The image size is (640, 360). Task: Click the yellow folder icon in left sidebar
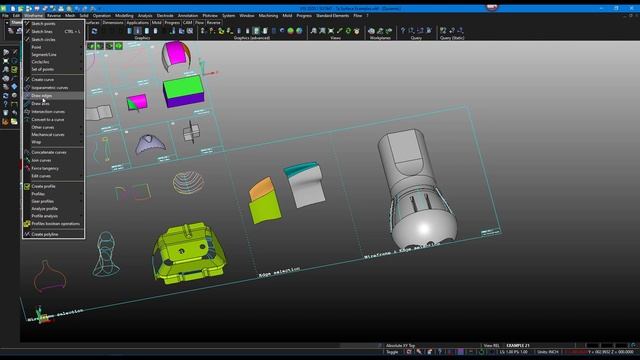[x=14, y=122]
